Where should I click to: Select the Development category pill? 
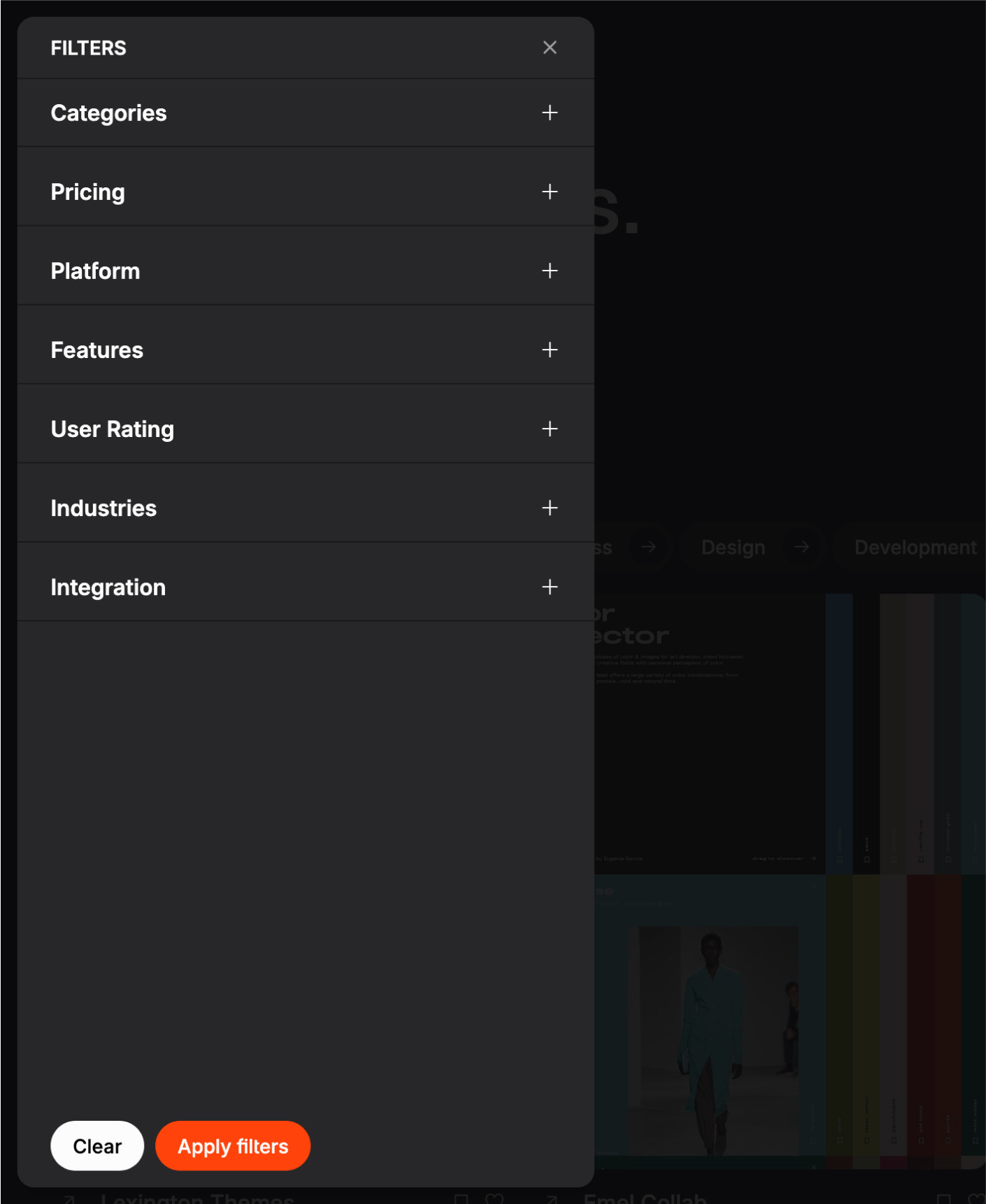(915, 547)
